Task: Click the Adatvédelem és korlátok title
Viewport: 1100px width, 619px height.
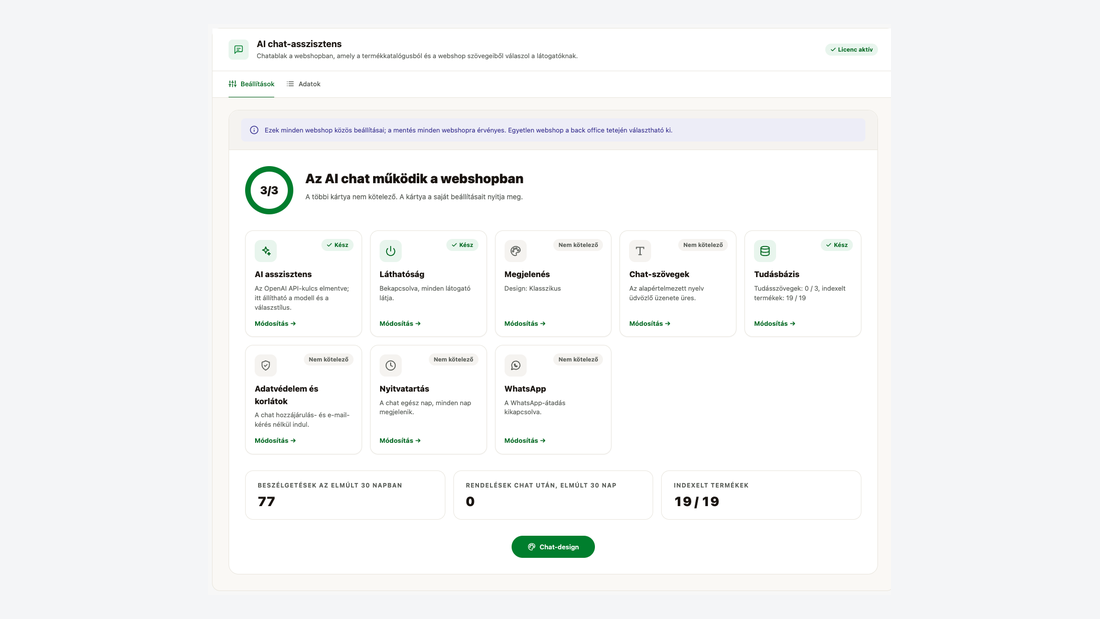Action: click(x=286, y=395)
